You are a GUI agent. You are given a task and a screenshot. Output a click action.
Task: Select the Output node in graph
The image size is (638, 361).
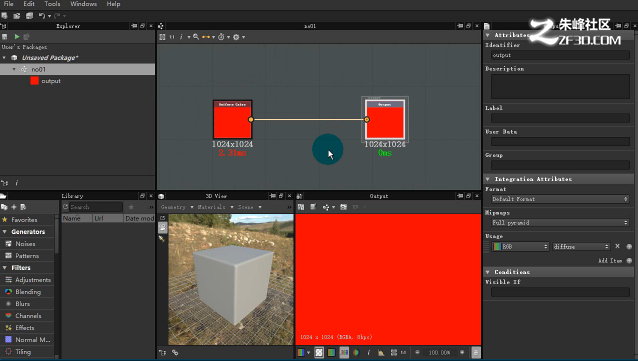click(385, 119)
